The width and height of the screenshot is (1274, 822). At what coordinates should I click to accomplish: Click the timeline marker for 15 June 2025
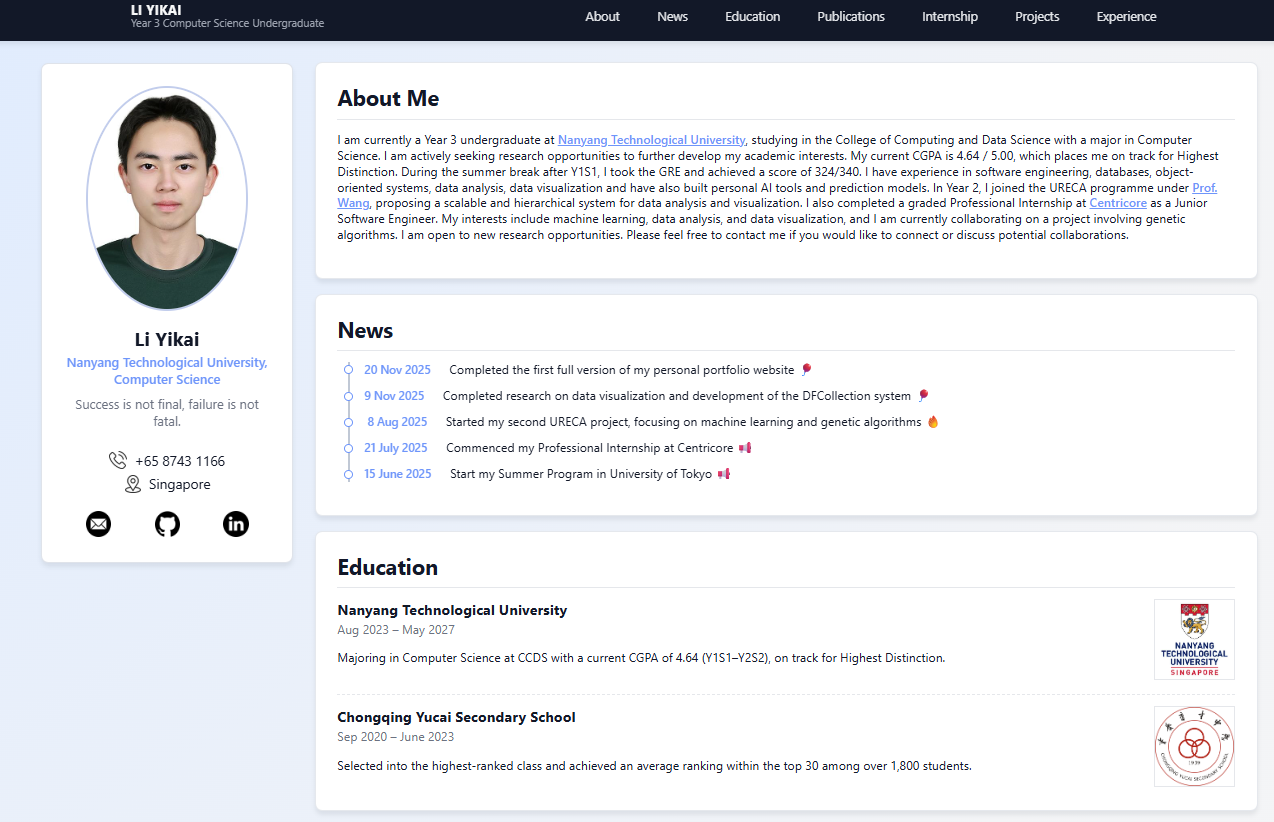pos(347,473)
